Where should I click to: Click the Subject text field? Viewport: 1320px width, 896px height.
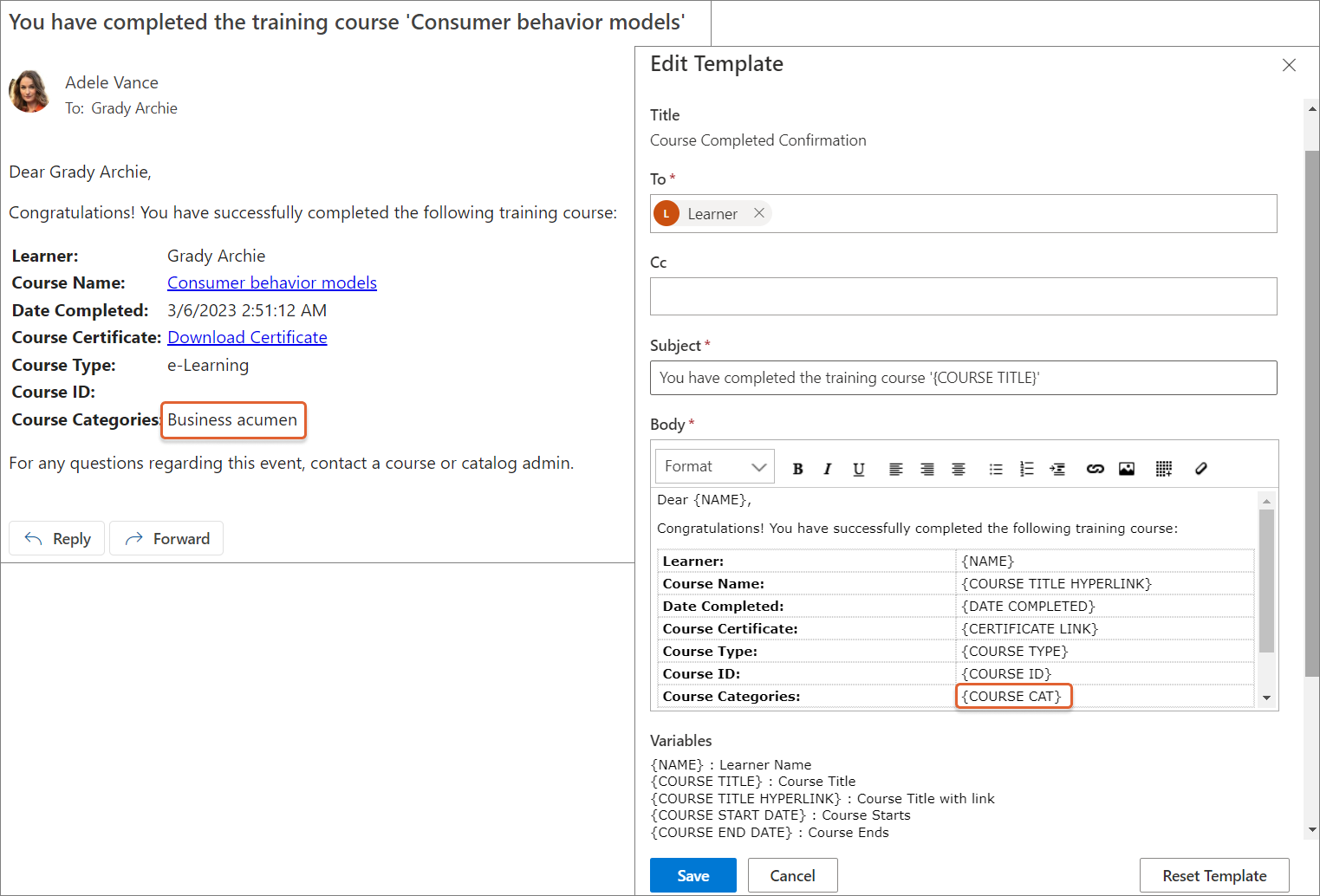[x=963, y=378]
